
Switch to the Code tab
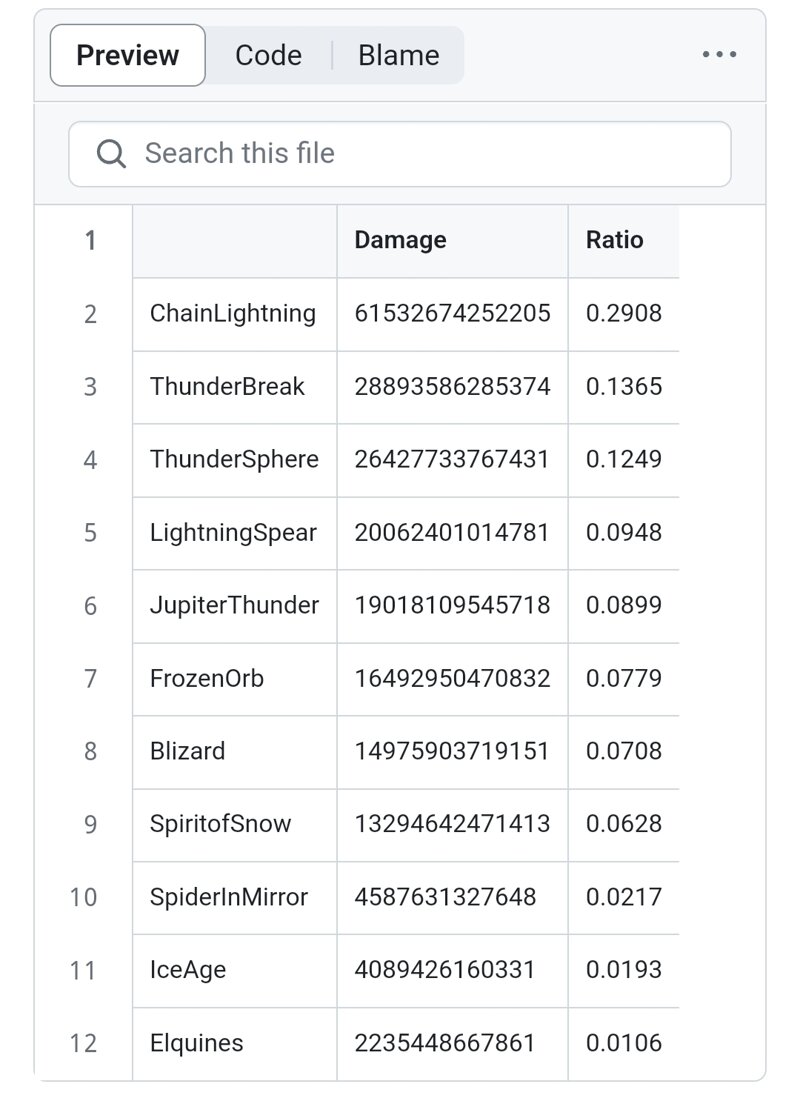(268, 55)
